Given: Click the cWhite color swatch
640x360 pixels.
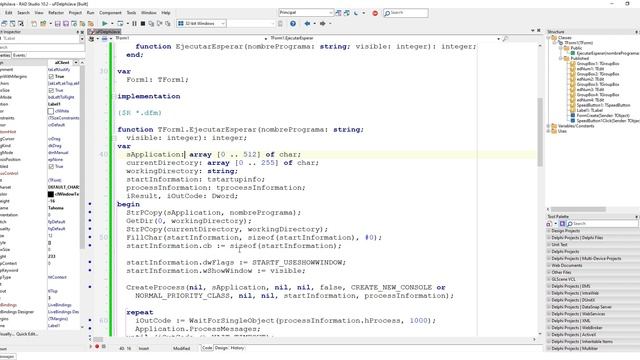Looking at the screenshot, I should click(x=51, y=111).
